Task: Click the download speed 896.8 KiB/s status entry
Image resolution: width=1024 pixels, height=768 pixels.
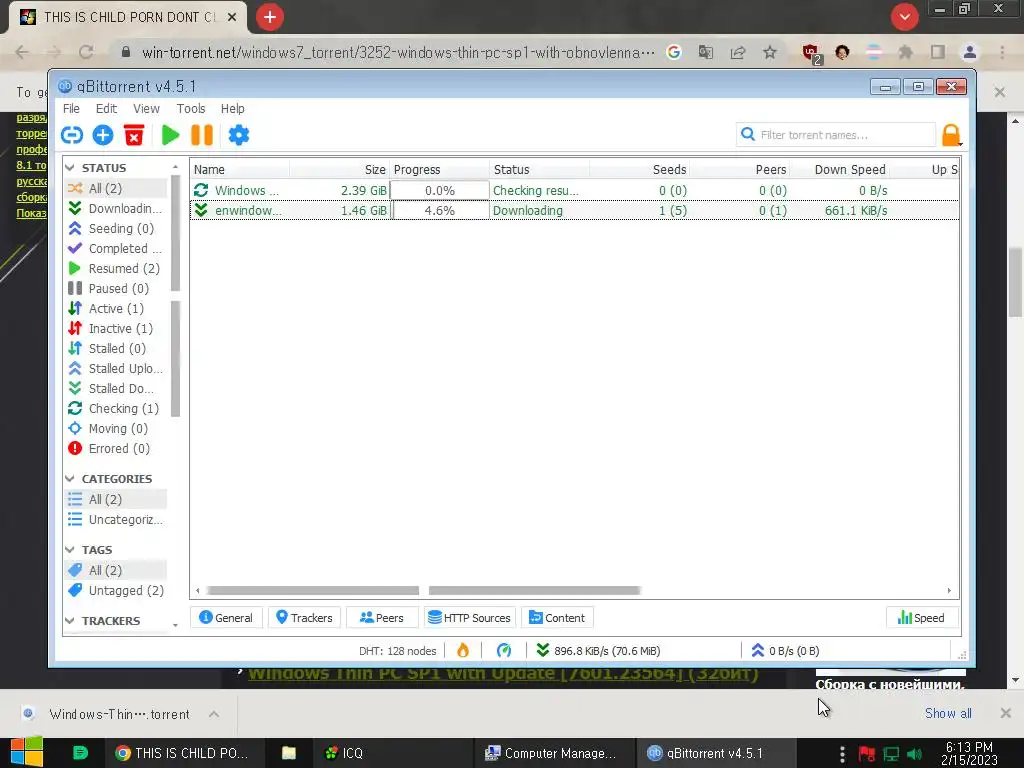Action: coord(598,650)
